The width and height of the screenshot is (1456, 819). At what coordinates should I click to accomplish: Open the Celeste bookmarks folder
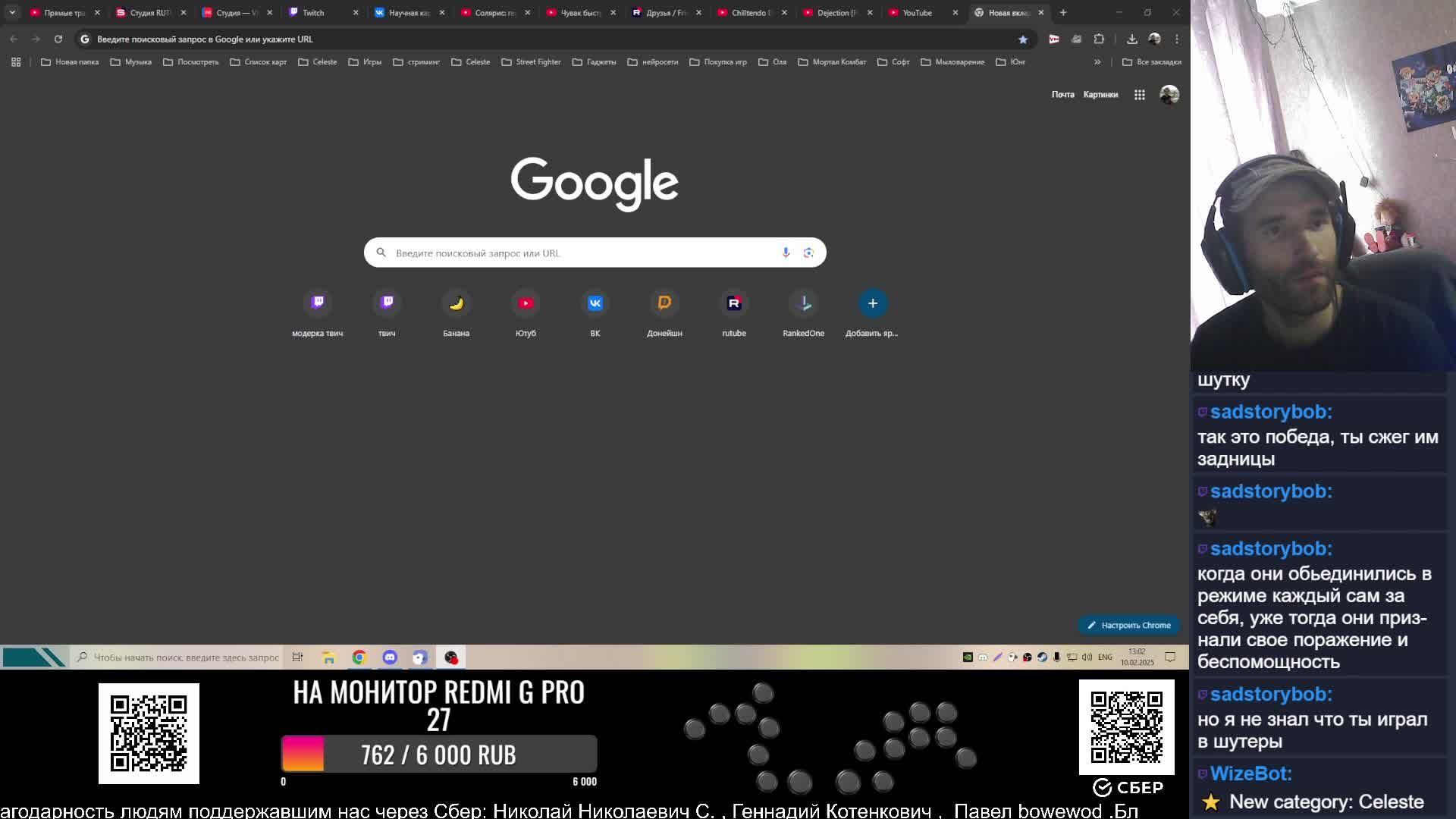pos(318,62)
